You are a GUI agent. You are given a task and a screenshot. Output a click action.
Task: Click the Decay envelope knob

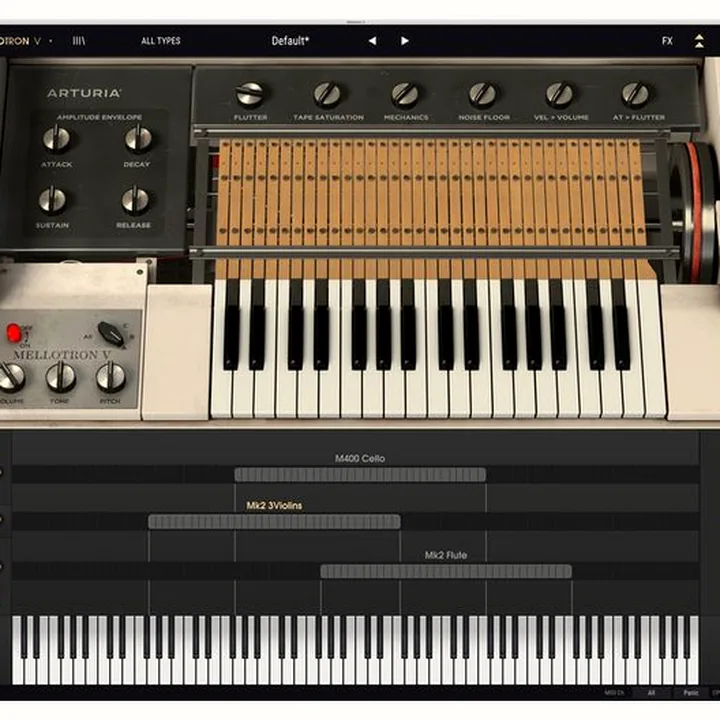(138, 140)
